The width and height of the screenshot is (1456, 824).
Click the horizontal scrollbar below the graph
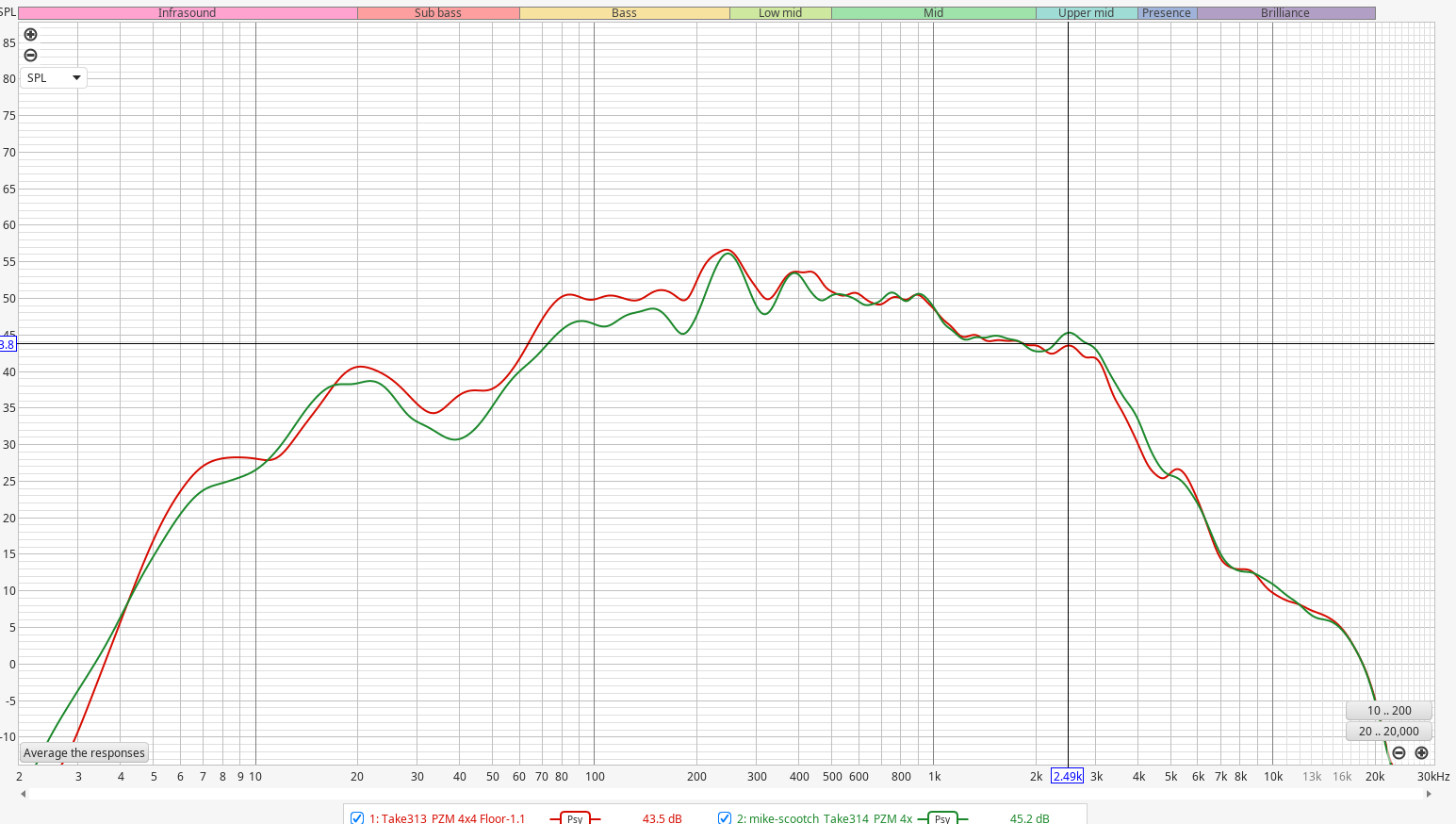tap(726, 794)
